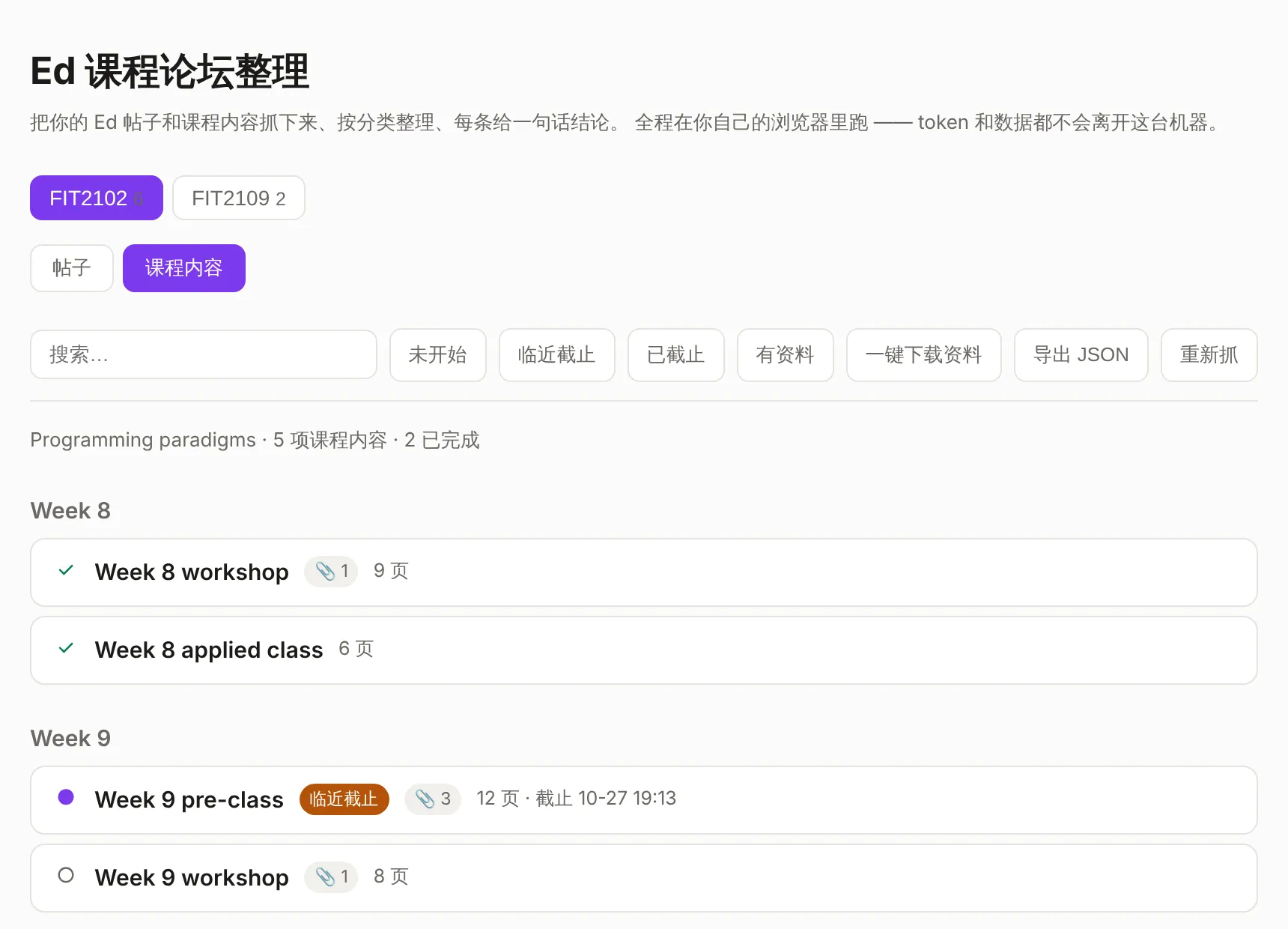Click the '12 页 · 截止 10-27 19:13' text
The height and width of the screenshot is (929, 1288).
click(576, 799)
